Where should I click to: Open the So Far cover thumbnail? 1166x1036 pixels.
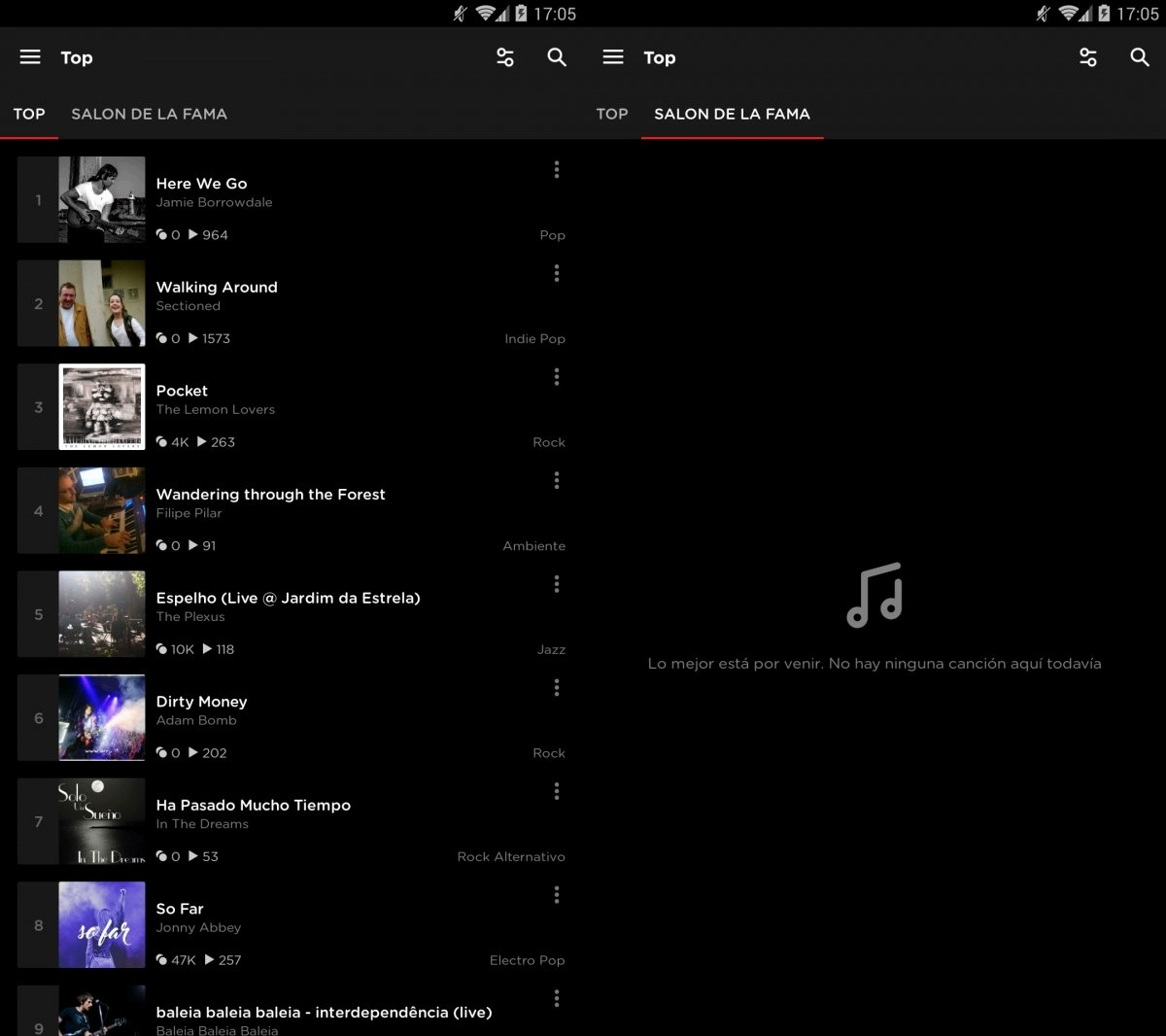pos(102,925)
